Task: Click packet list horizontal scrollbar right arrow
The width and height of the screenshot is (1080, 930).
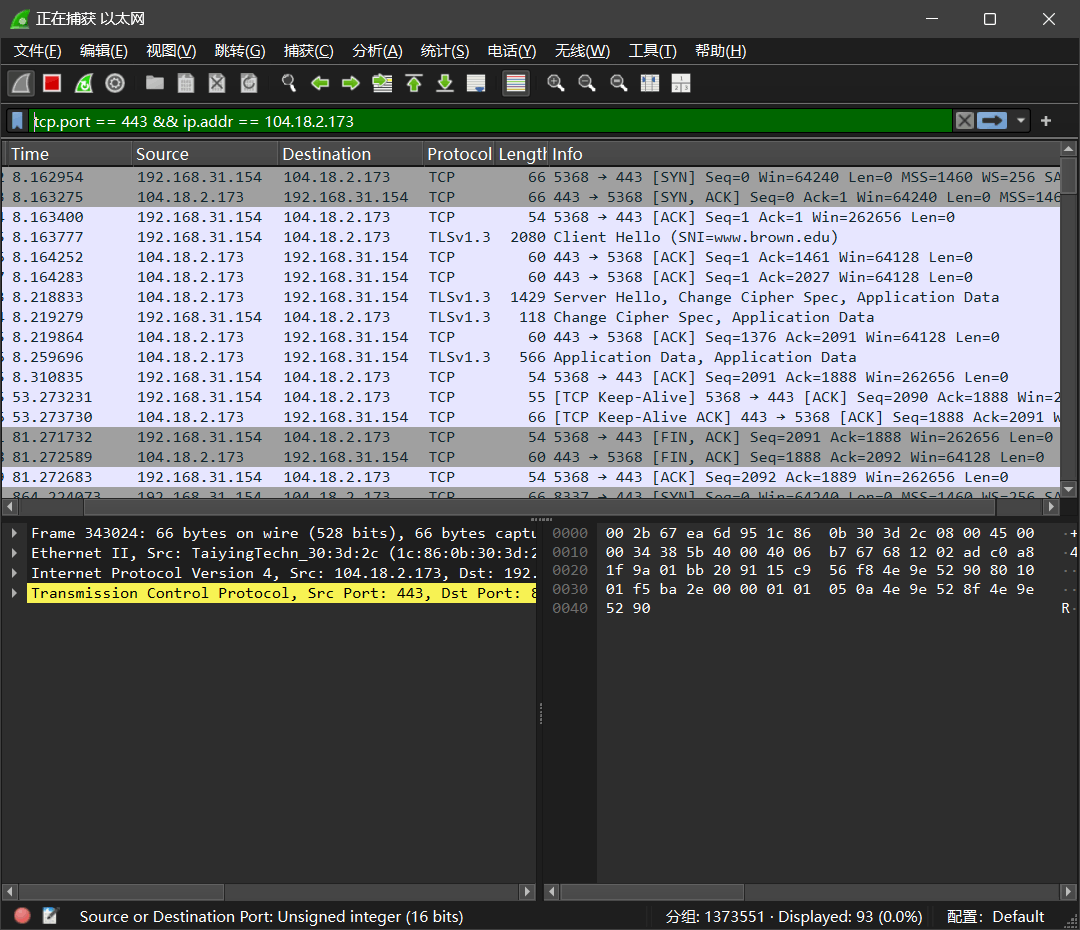Action: tap(1050, 507)
